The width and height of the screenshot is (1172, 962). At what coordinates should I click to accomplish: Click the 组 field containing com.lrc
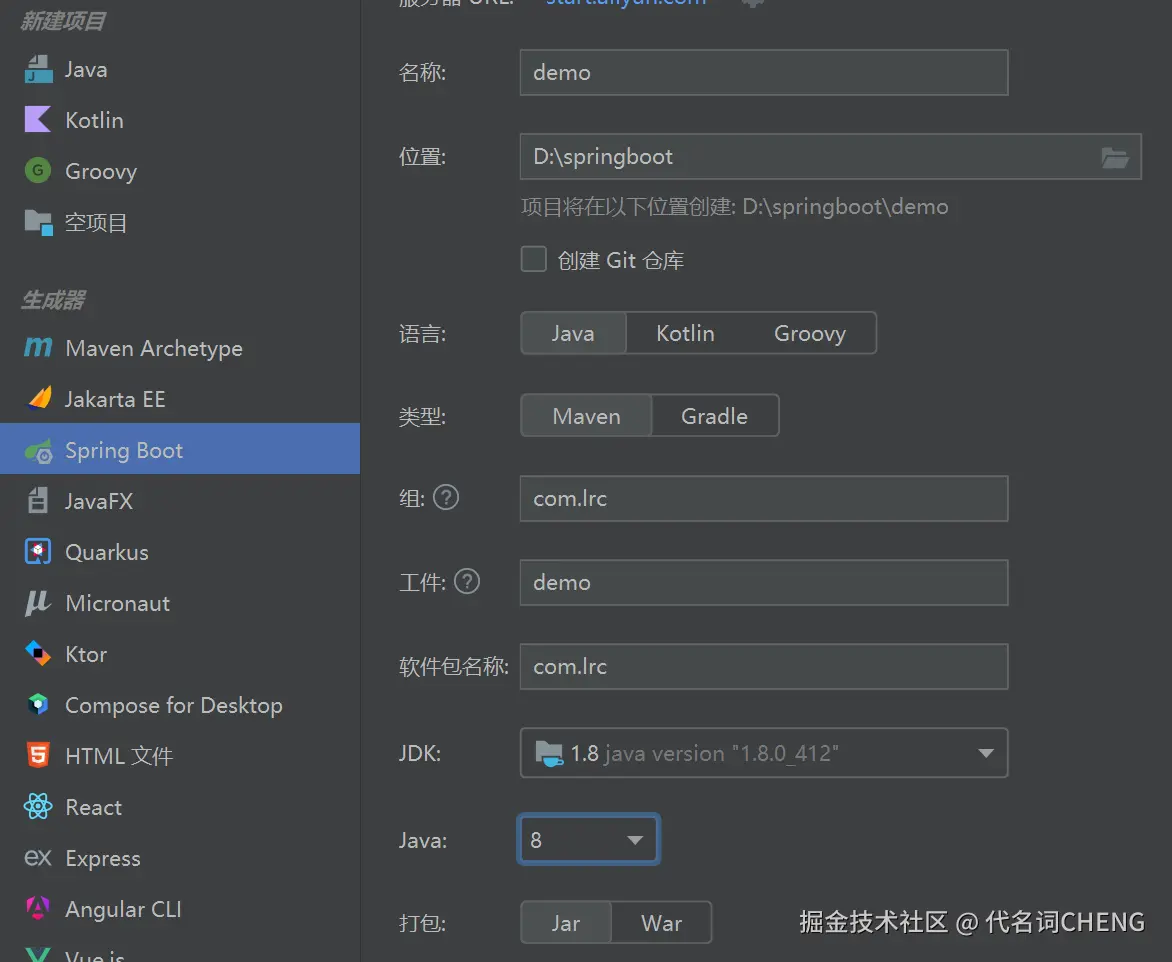[x=764, y=499]
